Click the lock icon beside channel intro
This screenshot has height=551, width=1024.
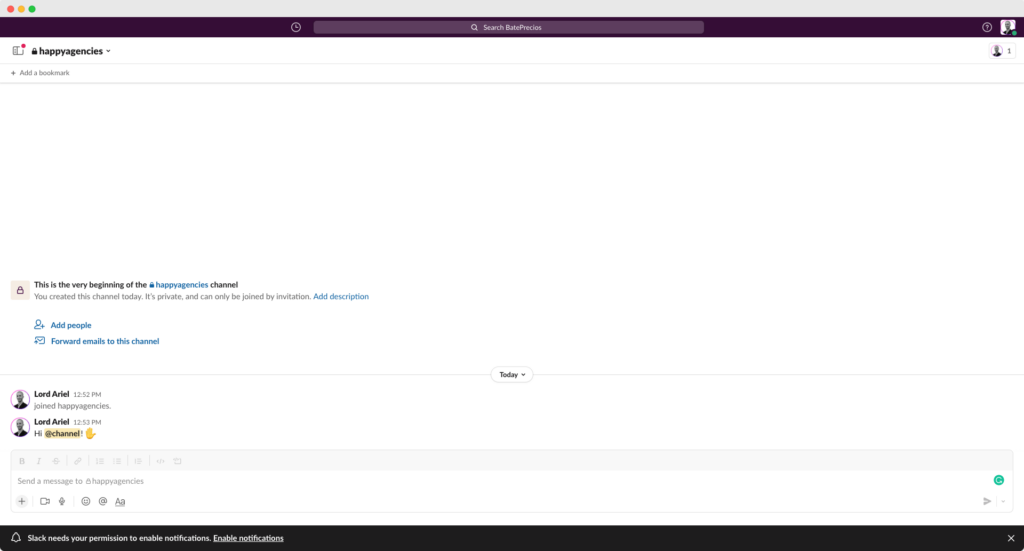(20, 290)
